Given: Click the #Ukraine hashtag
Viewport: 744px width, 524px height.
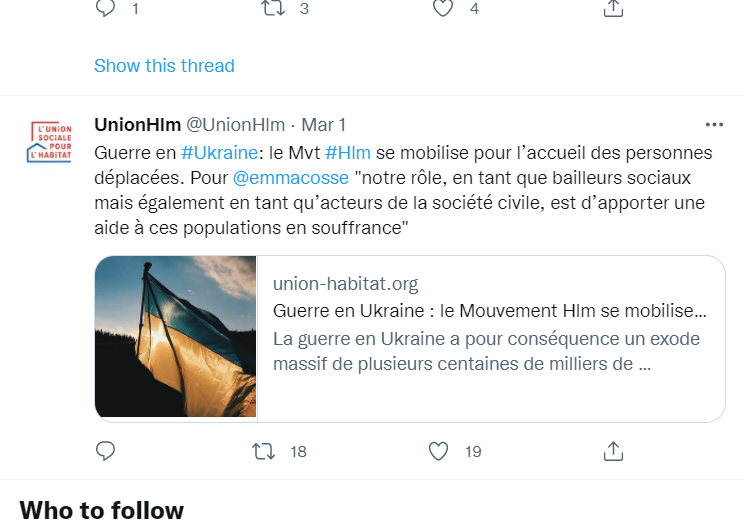Looking at the screenshot, I should (x=219, y=153).
